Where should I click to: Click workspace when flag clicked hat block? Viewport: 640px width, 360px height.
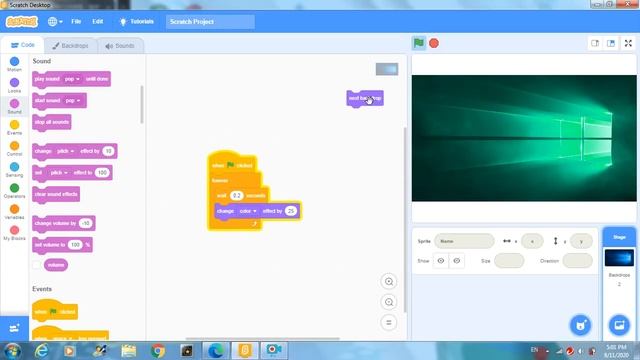pos(232,164)
